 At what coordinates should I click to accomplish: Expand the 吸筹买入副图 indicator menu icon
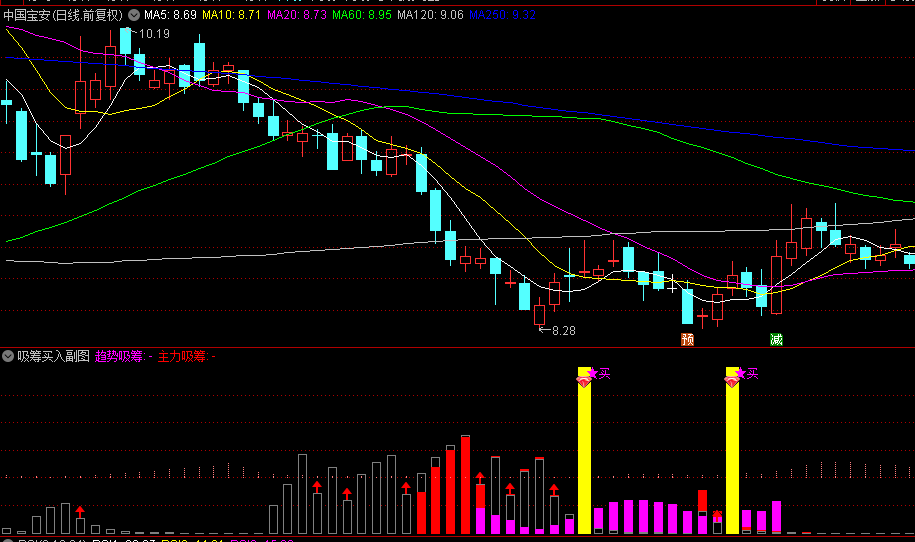point(8,356)
